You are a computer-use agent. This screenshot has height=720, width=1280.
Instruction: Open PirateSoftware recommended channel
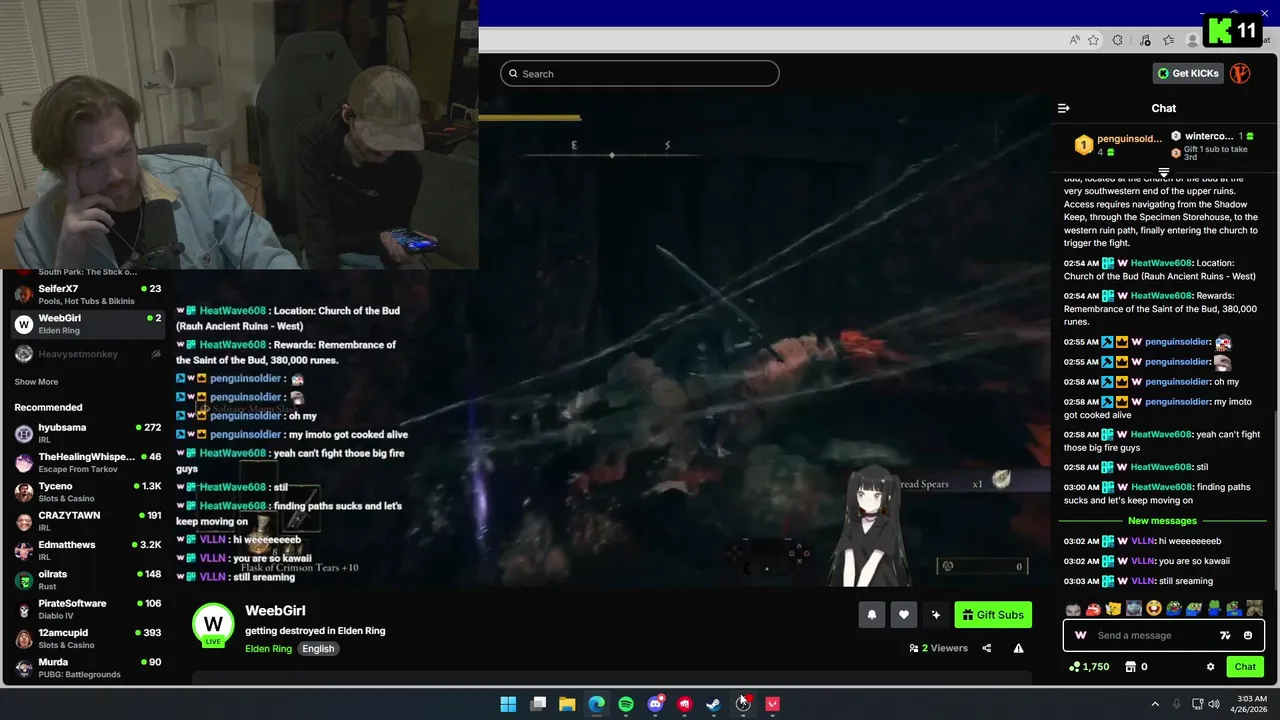point(88,609)
